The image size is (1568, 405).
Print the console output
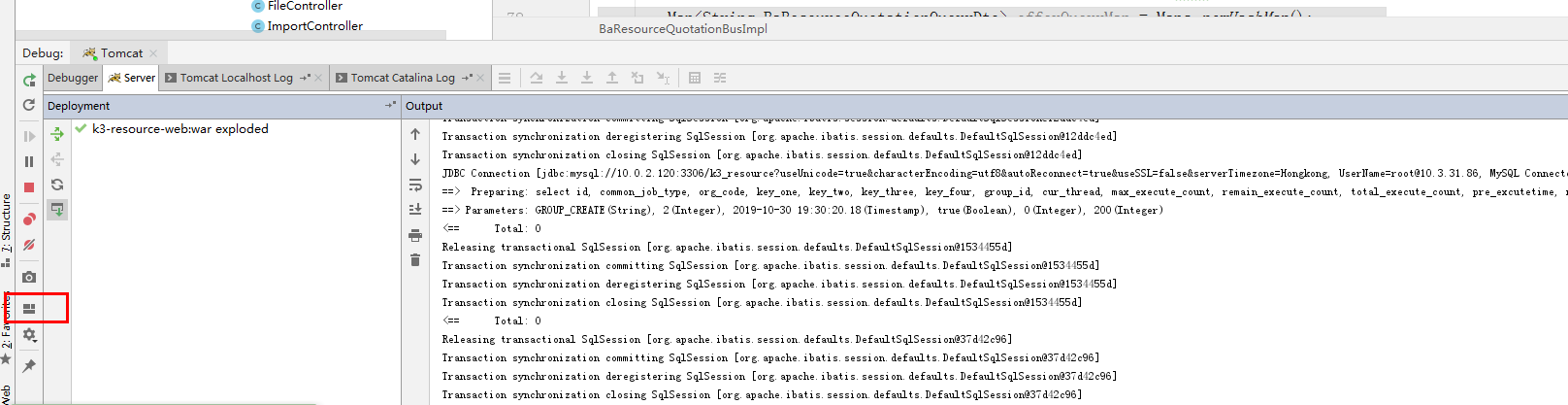point(415,235)
